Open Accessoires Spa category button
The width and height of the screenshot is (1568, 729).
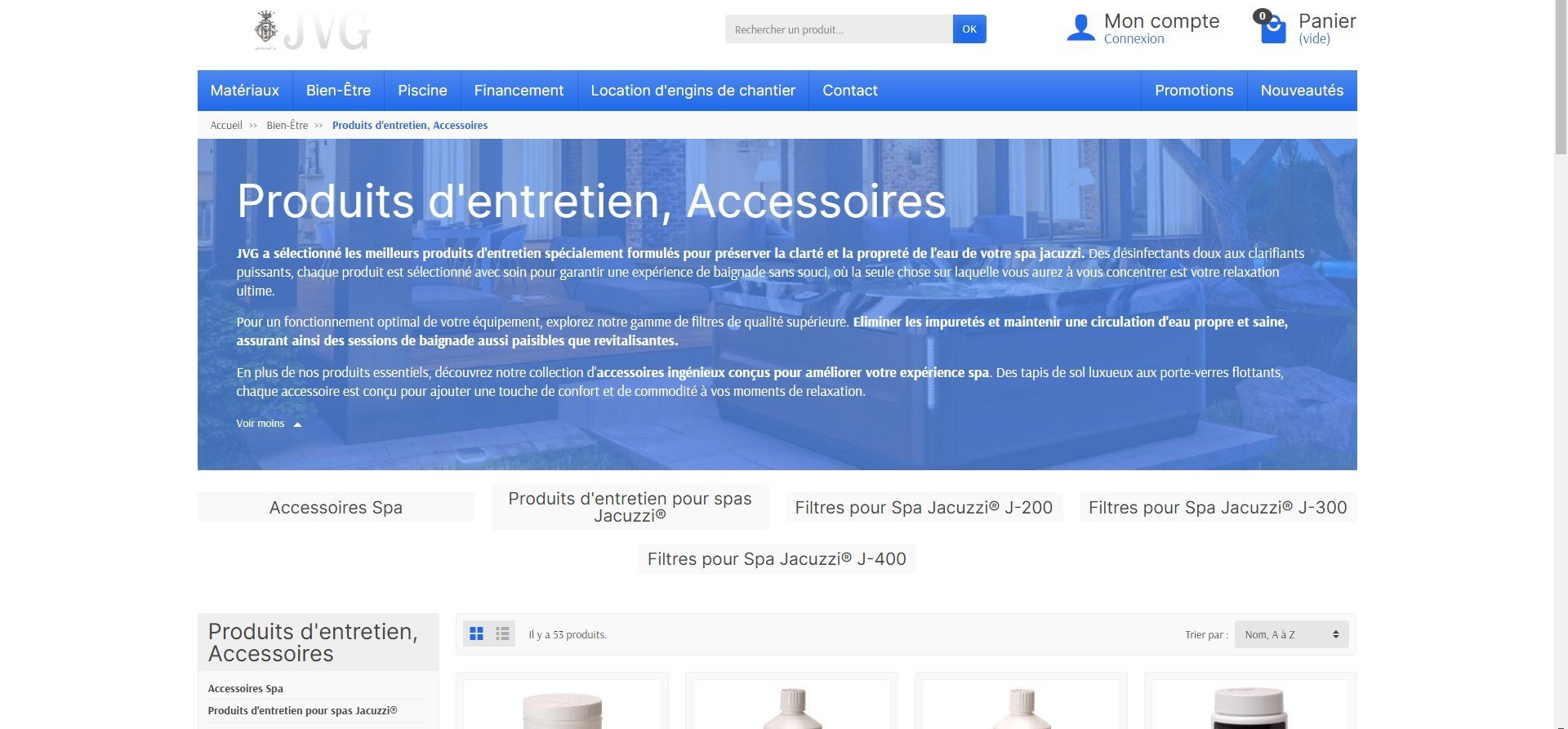(x=336, y=508)
